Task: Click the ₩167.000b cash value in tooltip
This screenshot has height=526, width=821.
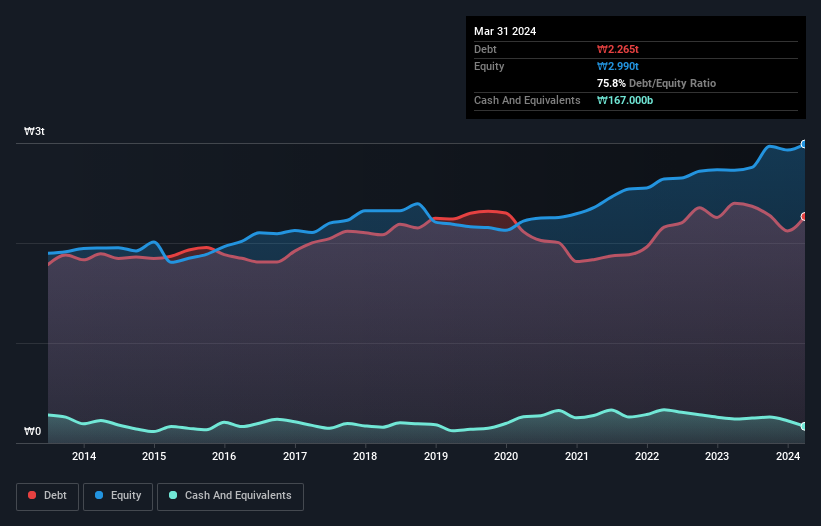Action: click(625, 100)
